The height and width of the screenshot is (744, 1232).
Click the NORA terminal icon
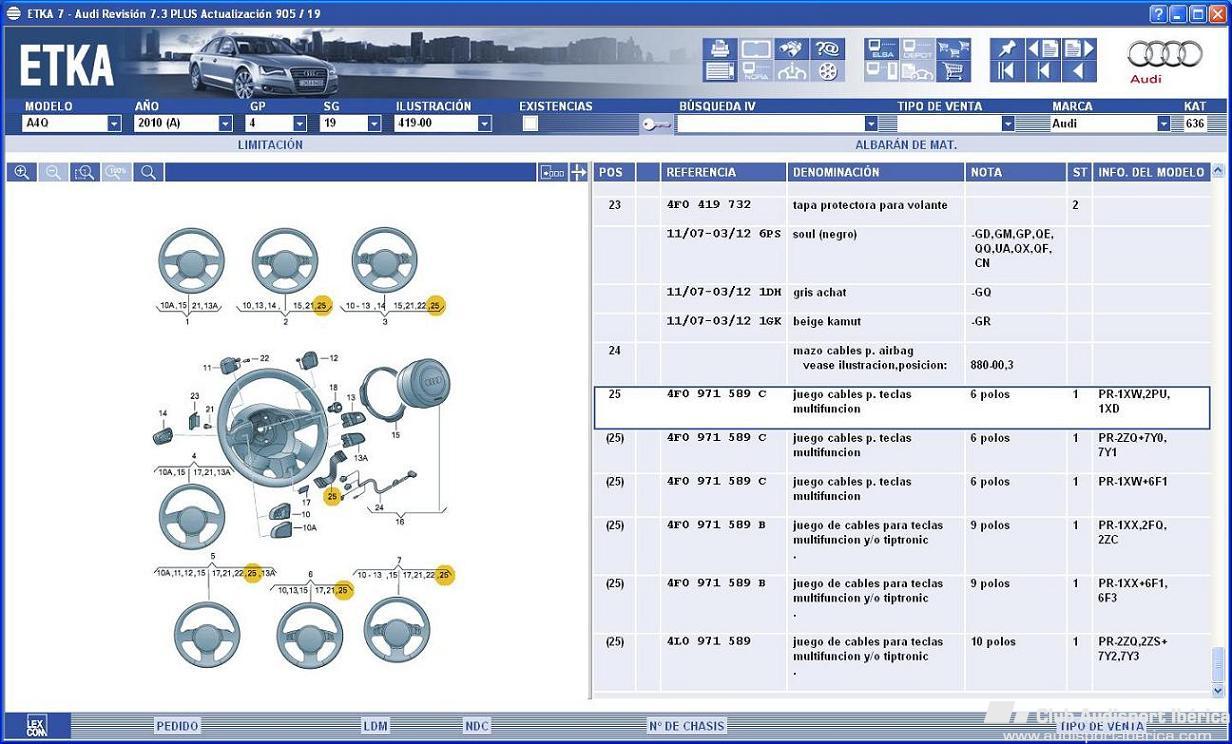tap(755, 71)
